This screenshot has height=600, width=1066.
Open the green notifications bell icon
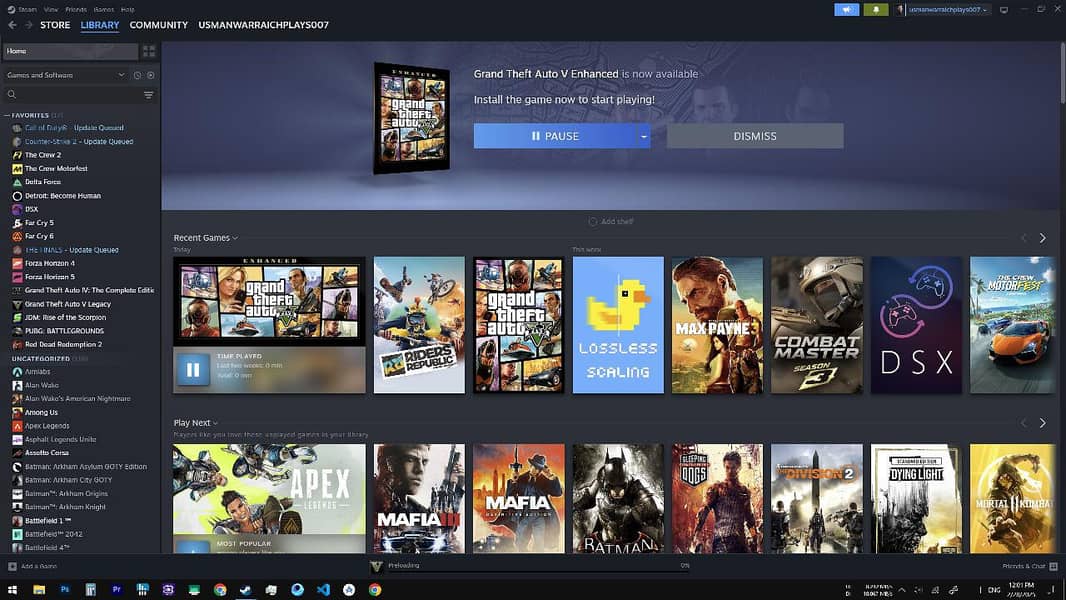pos(874,9)
